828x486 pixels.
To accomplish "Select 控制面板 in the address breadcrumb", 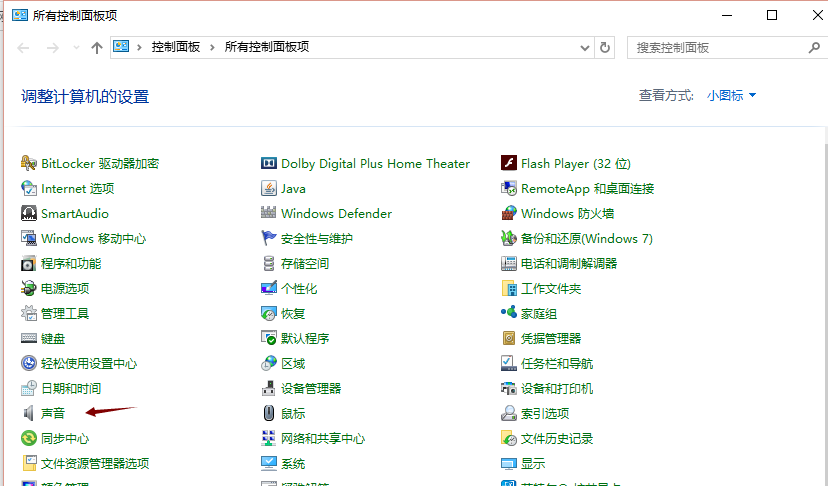I will tap(176, 47).
